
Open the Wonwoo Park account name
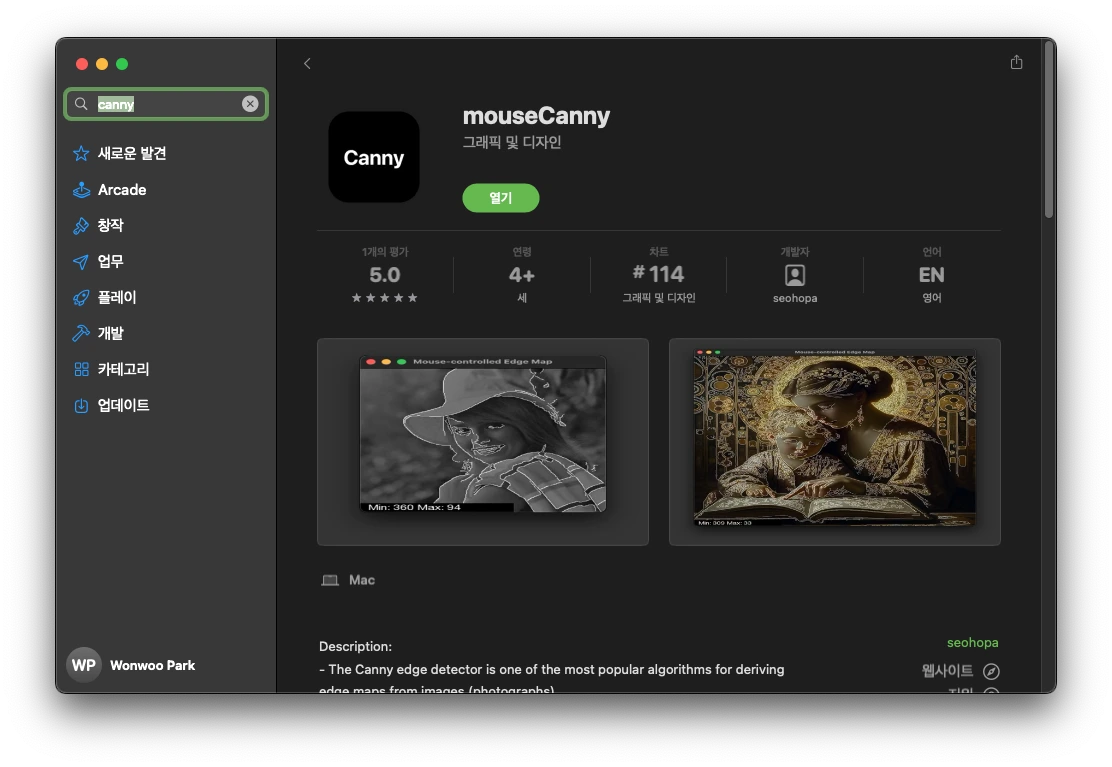coord(152,665)
